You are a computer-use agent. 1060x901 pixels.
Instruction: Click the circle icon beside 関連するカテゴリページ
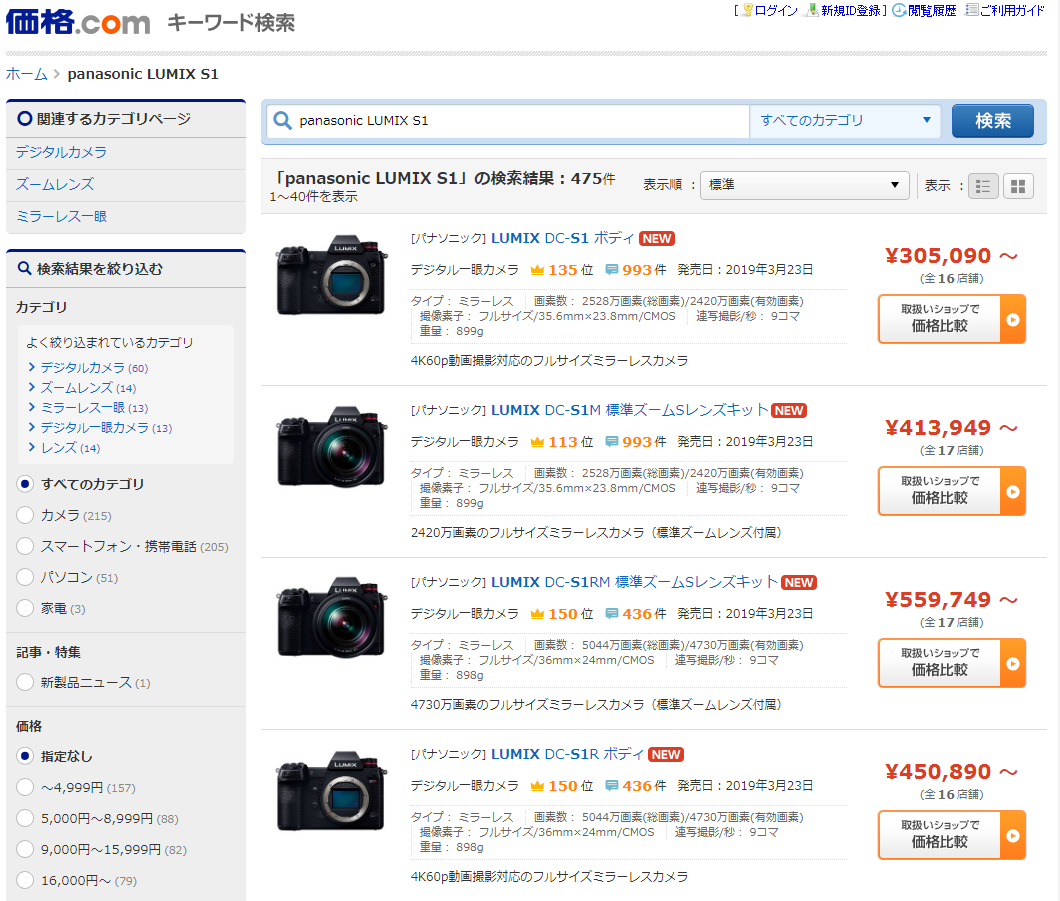pos(24,118)
